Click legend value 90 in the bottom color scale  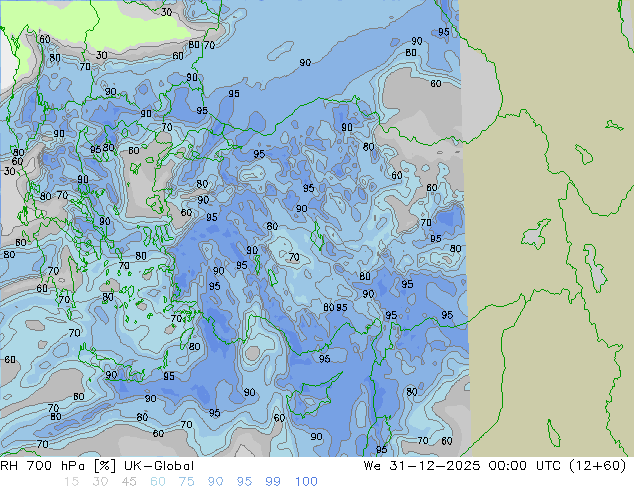[x=215, y=482]
